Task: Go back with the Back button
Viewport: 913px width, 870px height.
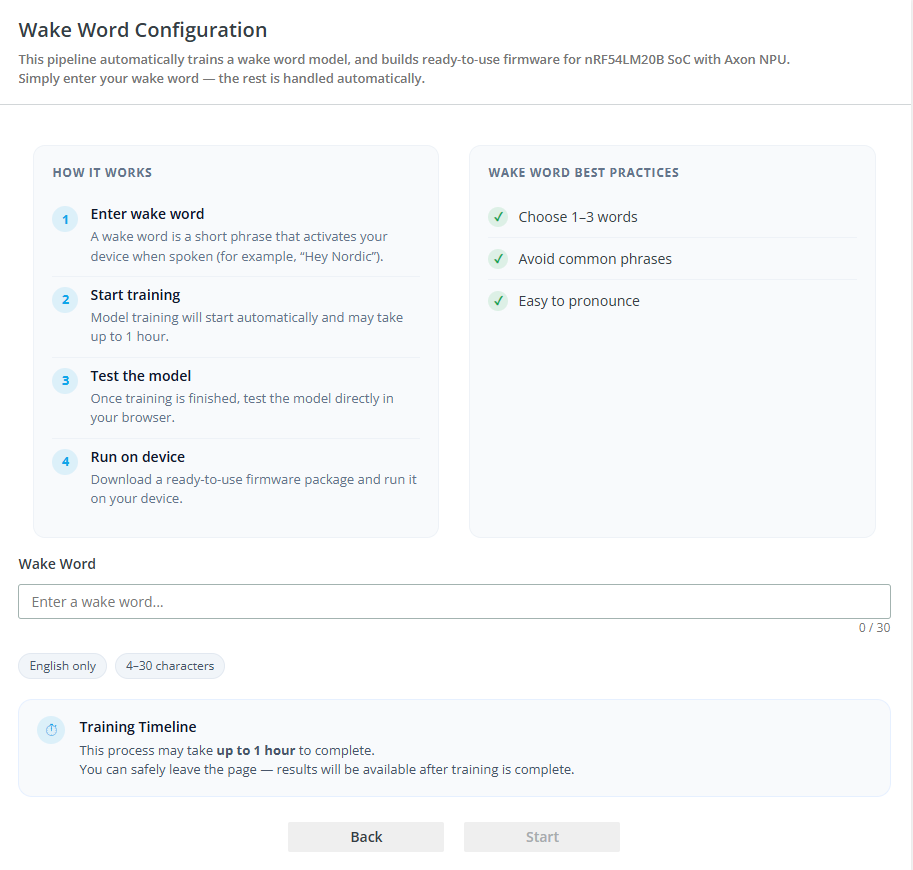Action: pos(366,837)
